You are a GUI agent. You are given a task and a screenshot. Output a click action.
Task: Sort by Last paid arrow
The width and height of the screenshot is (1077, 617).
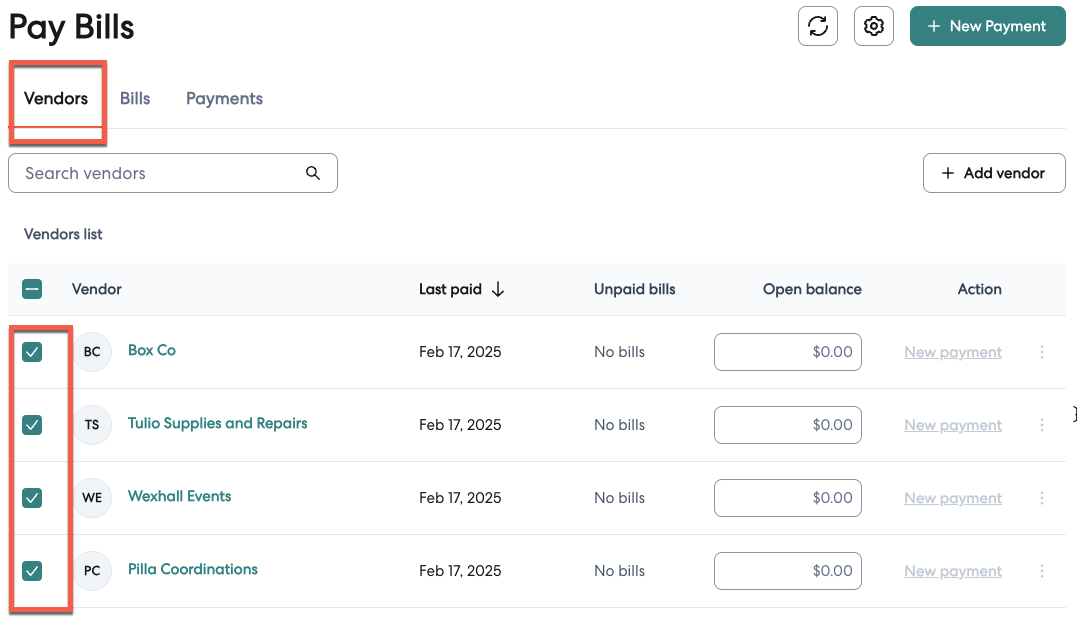coord(498,289)
